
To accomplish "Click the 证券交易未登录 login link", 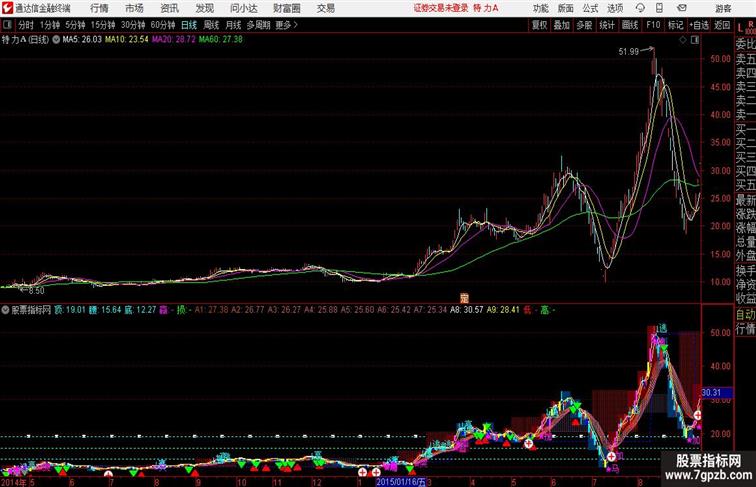I will click(x=441, y=8).
